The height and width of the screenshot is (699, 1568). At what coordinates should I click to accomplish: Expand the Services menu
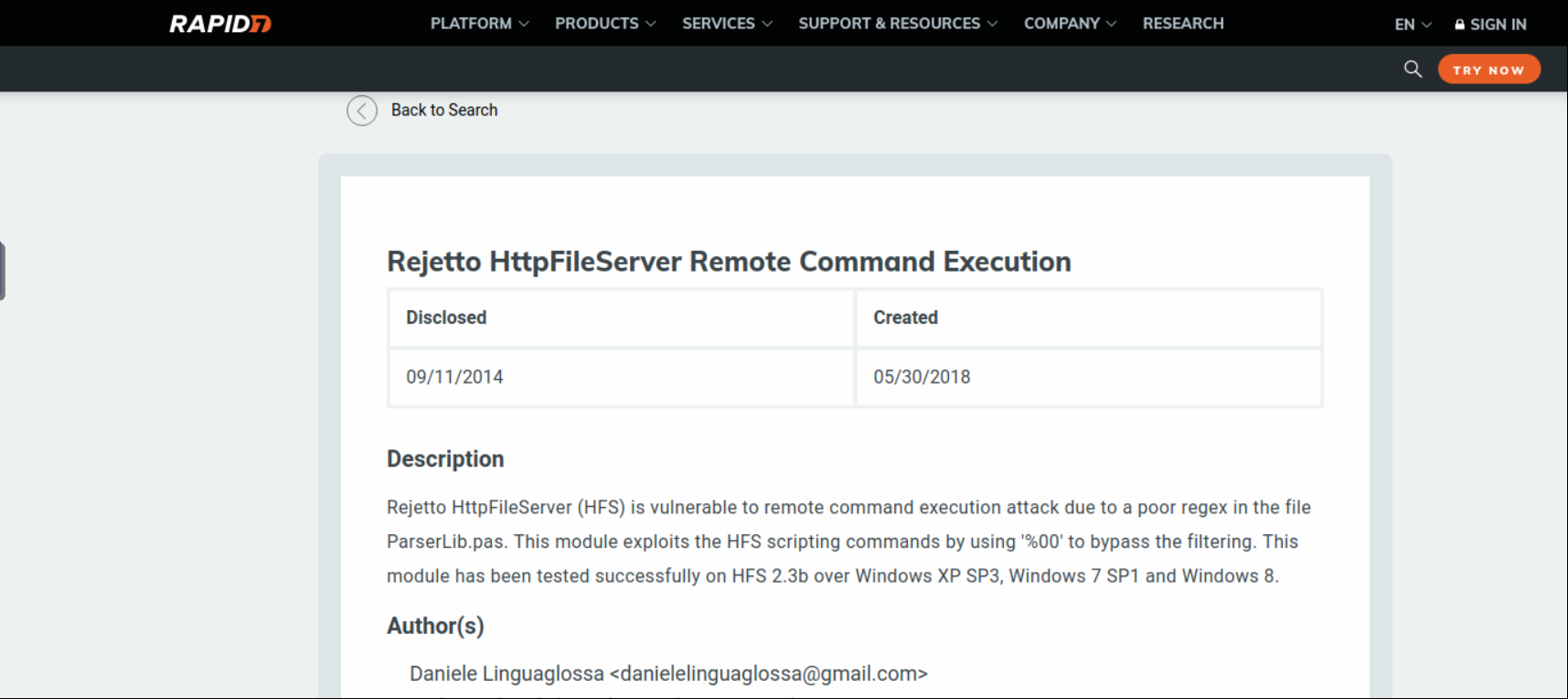click(x=727, y=23)
